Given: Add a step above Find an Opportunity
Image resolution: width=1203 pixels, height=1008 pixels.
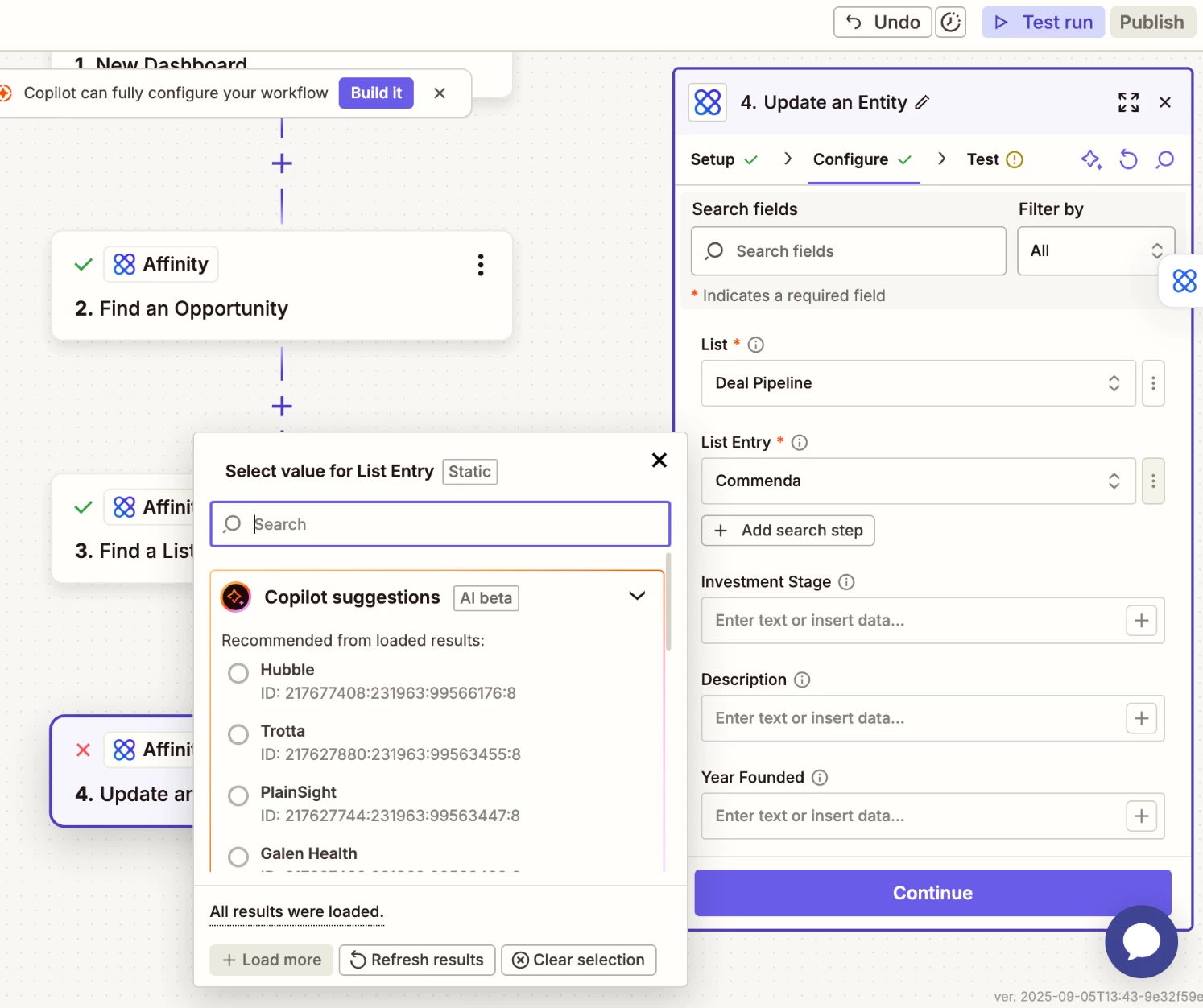Looking at the screenshot, I should [282, 163].
